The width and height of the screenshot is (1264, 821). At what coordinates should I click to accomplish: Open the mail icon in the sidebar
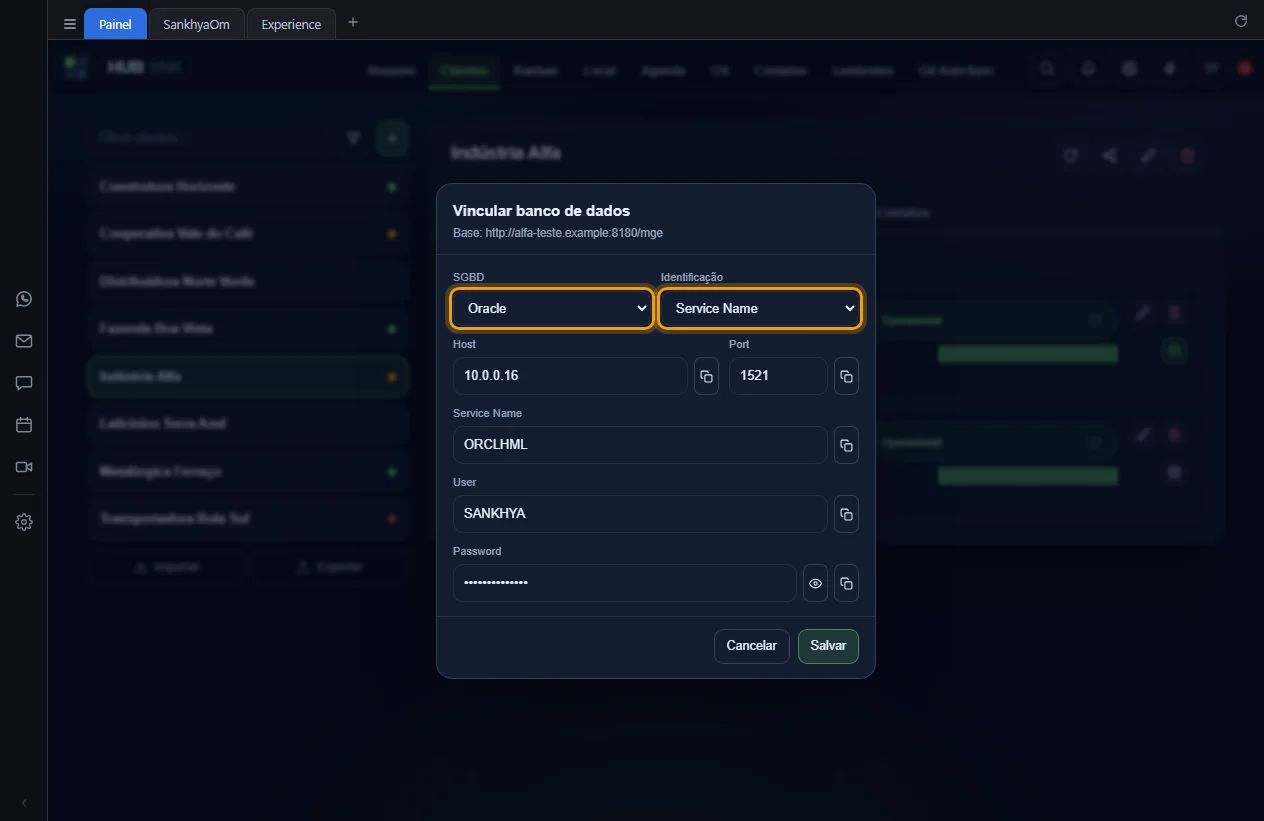(24, 341)
